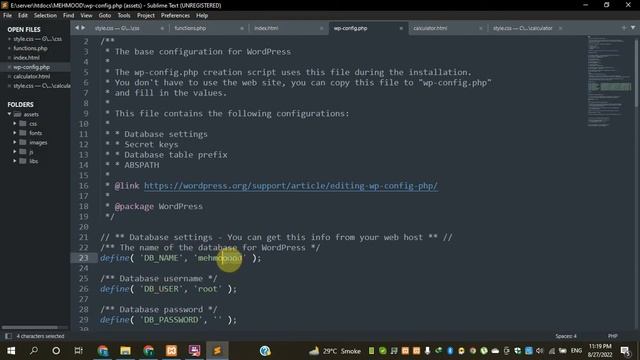Open the Tools menu
Image resolution: width=640 pixels, height=360 pixels.
[x=124, y=16]
